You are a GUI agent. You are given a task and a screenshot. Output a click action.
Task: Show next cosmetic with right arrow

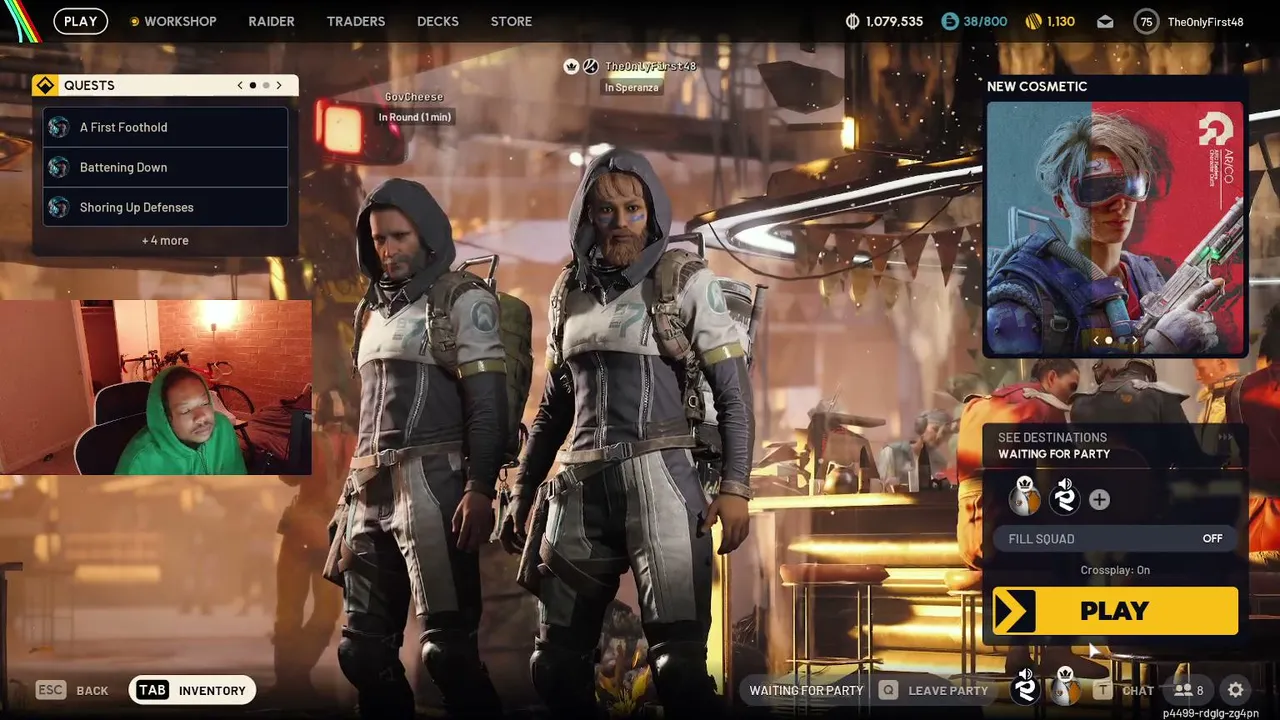(x=1134, y=340)
